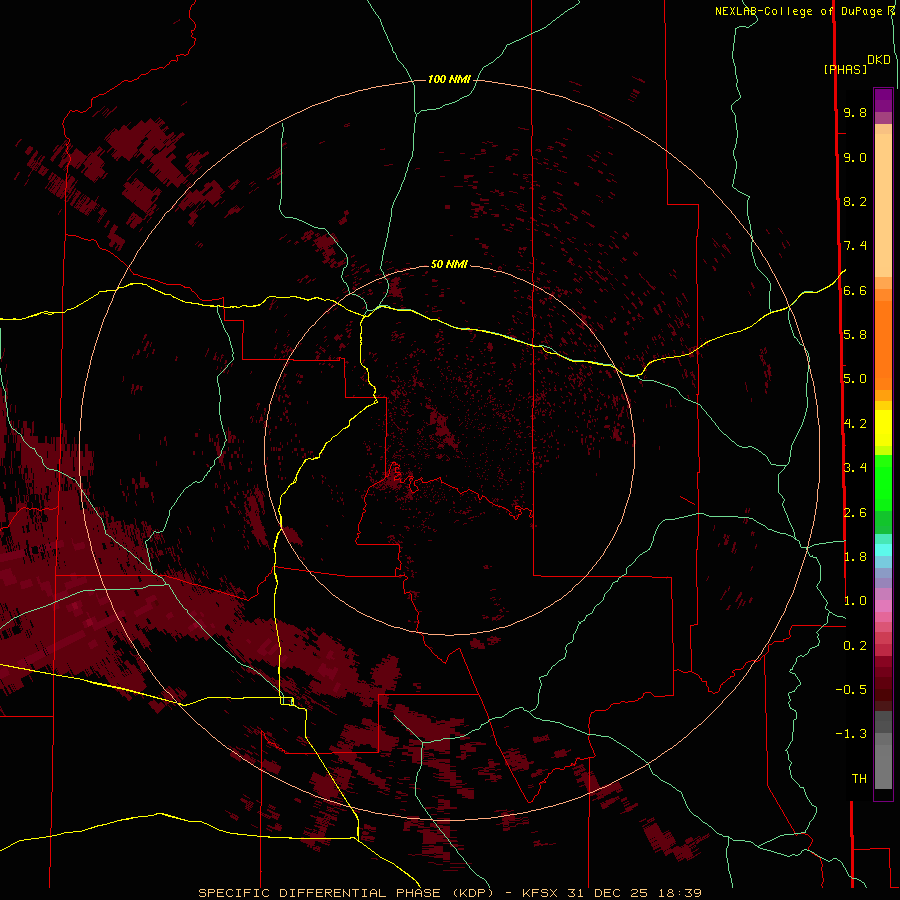The image size is (900, 900).
Task: Click the cyan band of the color scale
Action: pyautogui.click(x=883, y=550)
